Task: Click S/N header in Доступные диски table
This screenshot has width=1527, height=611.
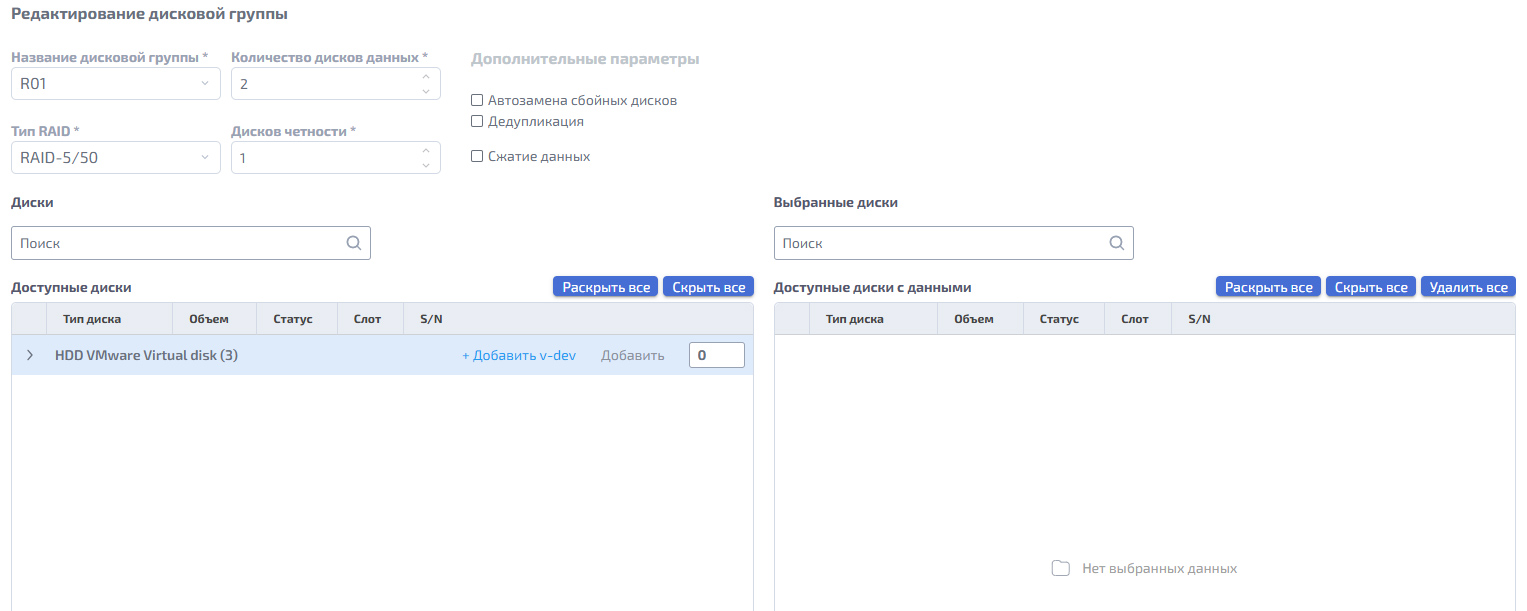Action: (x=431, y=319)
